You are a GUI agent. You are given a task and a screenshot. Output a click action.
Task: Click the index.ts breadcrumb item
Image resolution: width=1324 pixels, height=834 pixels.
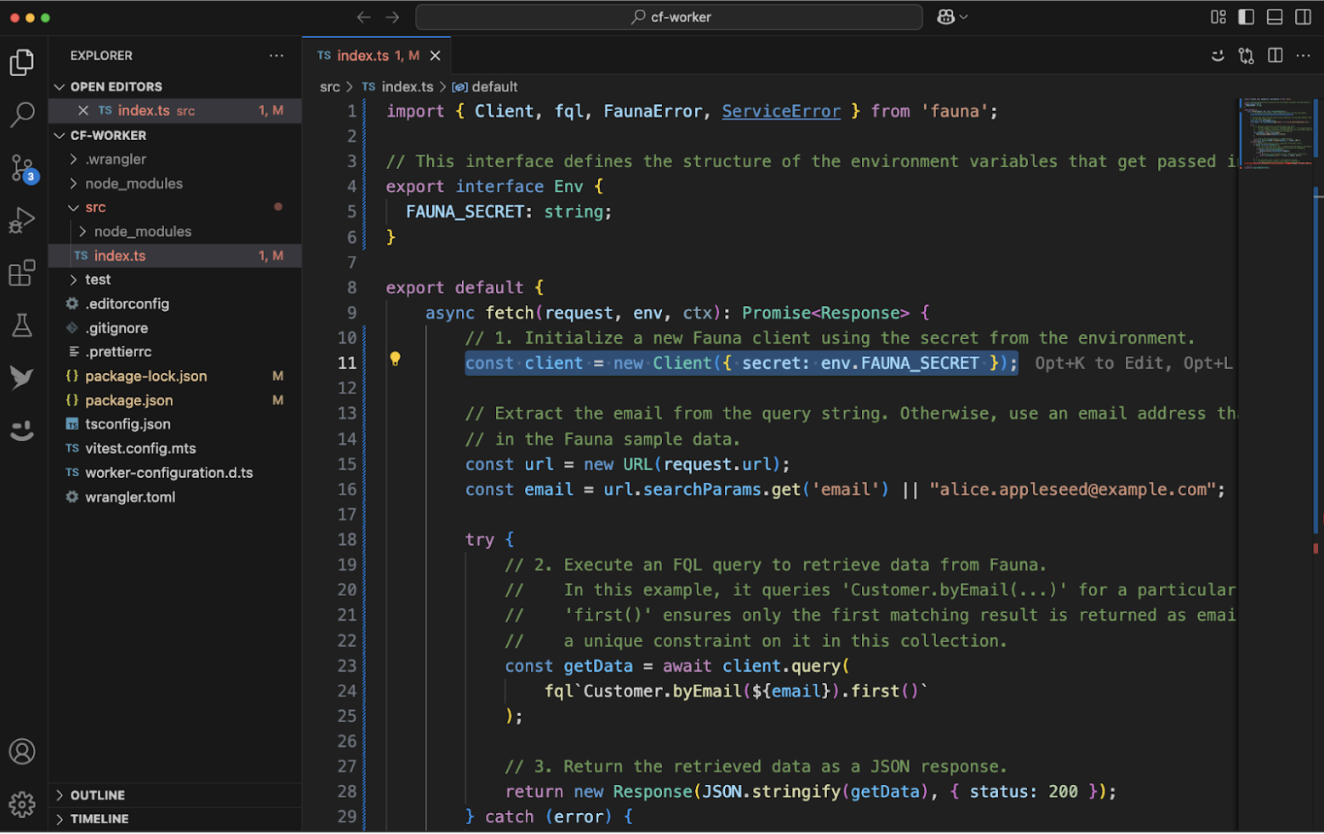[398, 87]
